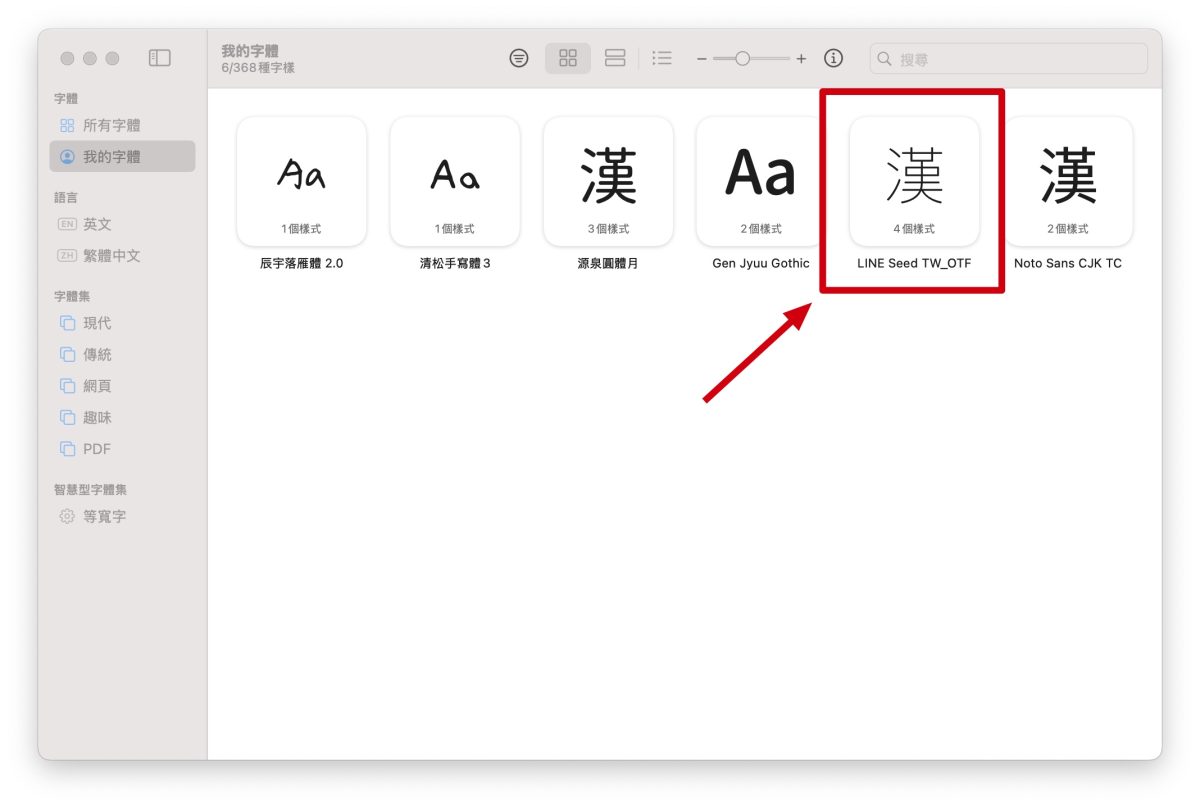The image size is (1200, 807).
Task: Click the 清松手寫體3 name label
Action: (455, 264)
